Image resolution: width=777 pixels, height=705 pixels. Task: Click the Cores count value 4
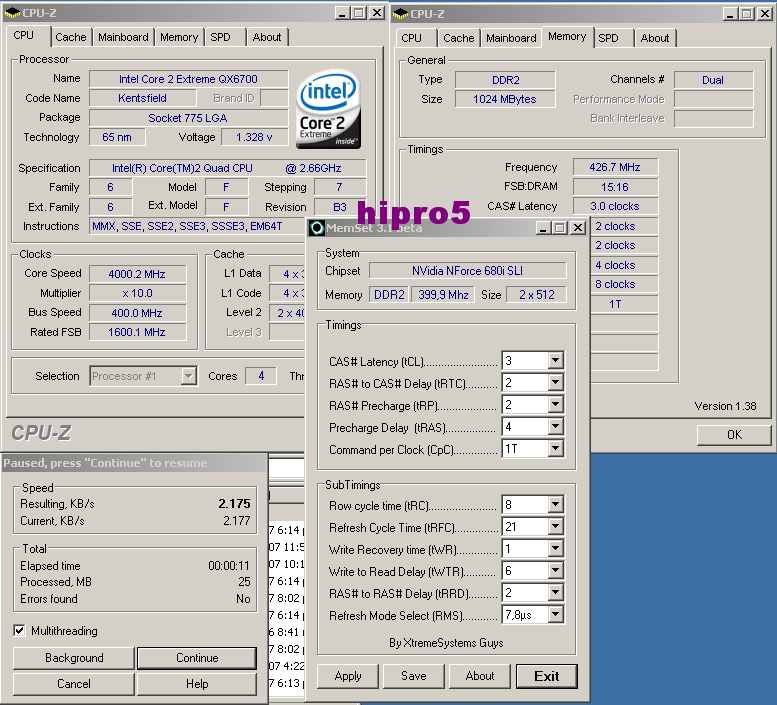click(x=261, y=376)
